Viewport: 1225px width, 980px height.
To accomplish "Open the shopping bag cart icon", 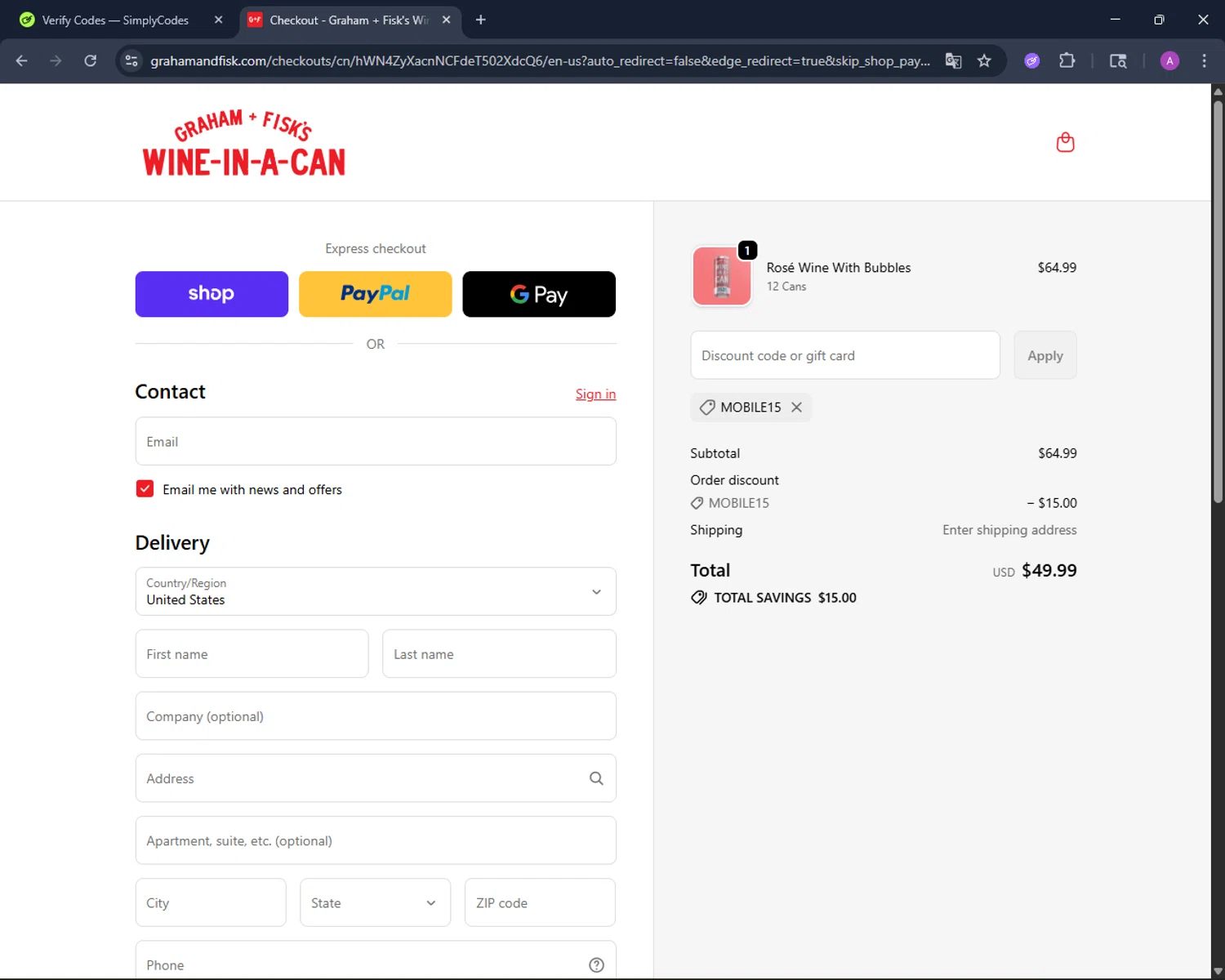I will tap(1065, 142).
